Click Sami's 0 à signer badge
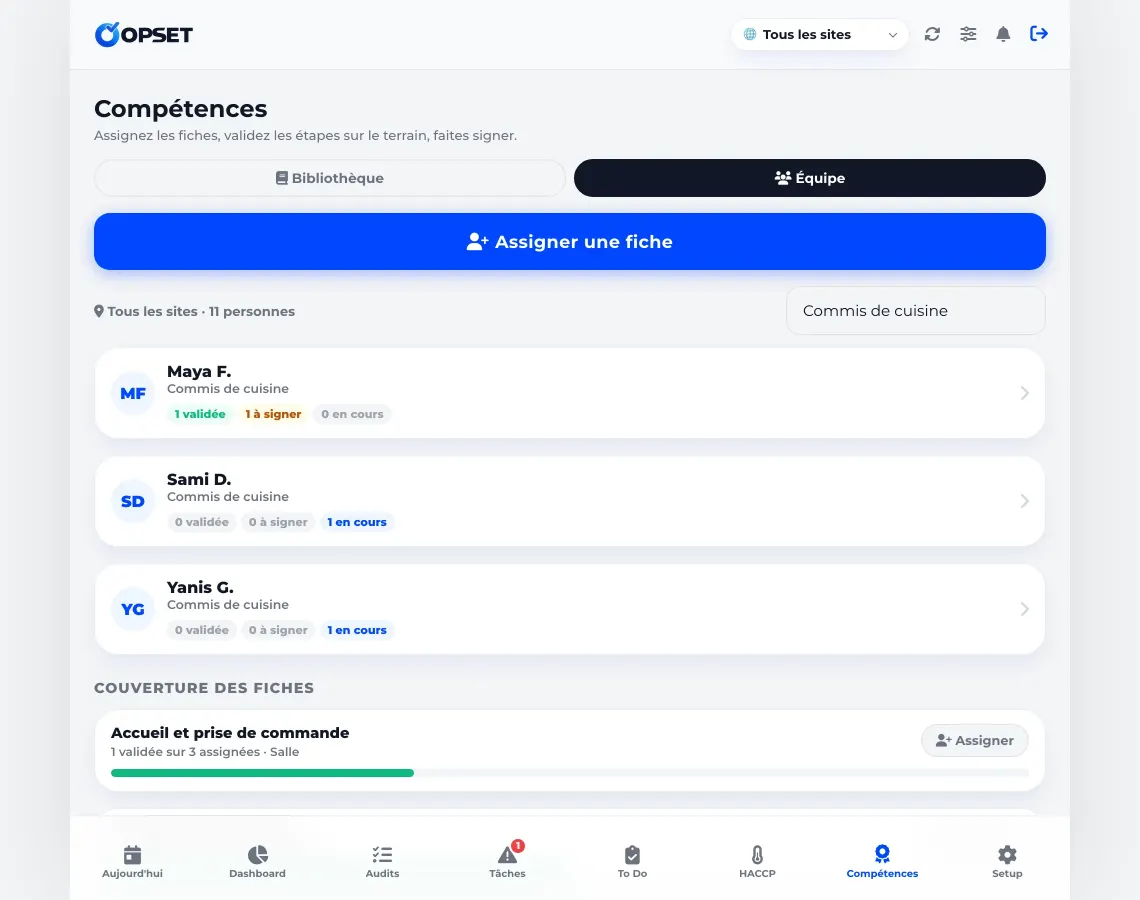The width and height of the screenshot is (1140, 900). (x=278, y=522)
